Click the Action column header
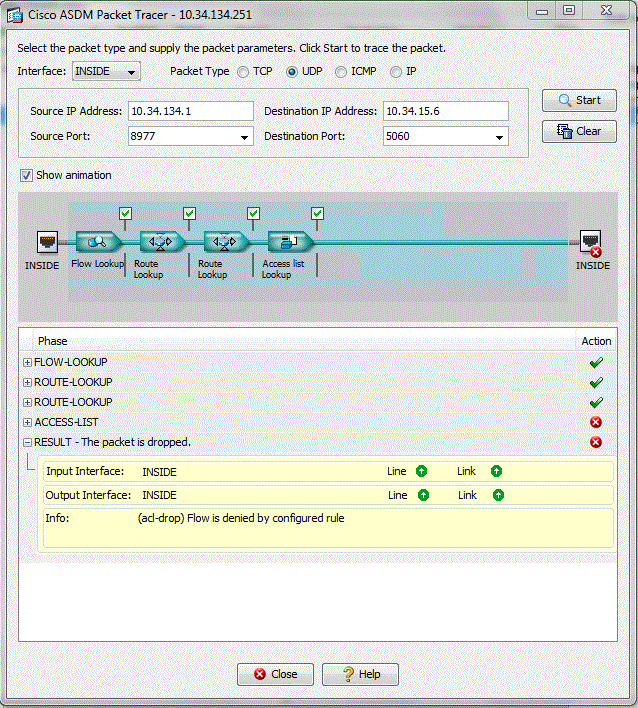638x708 pixels. point(596,341)
